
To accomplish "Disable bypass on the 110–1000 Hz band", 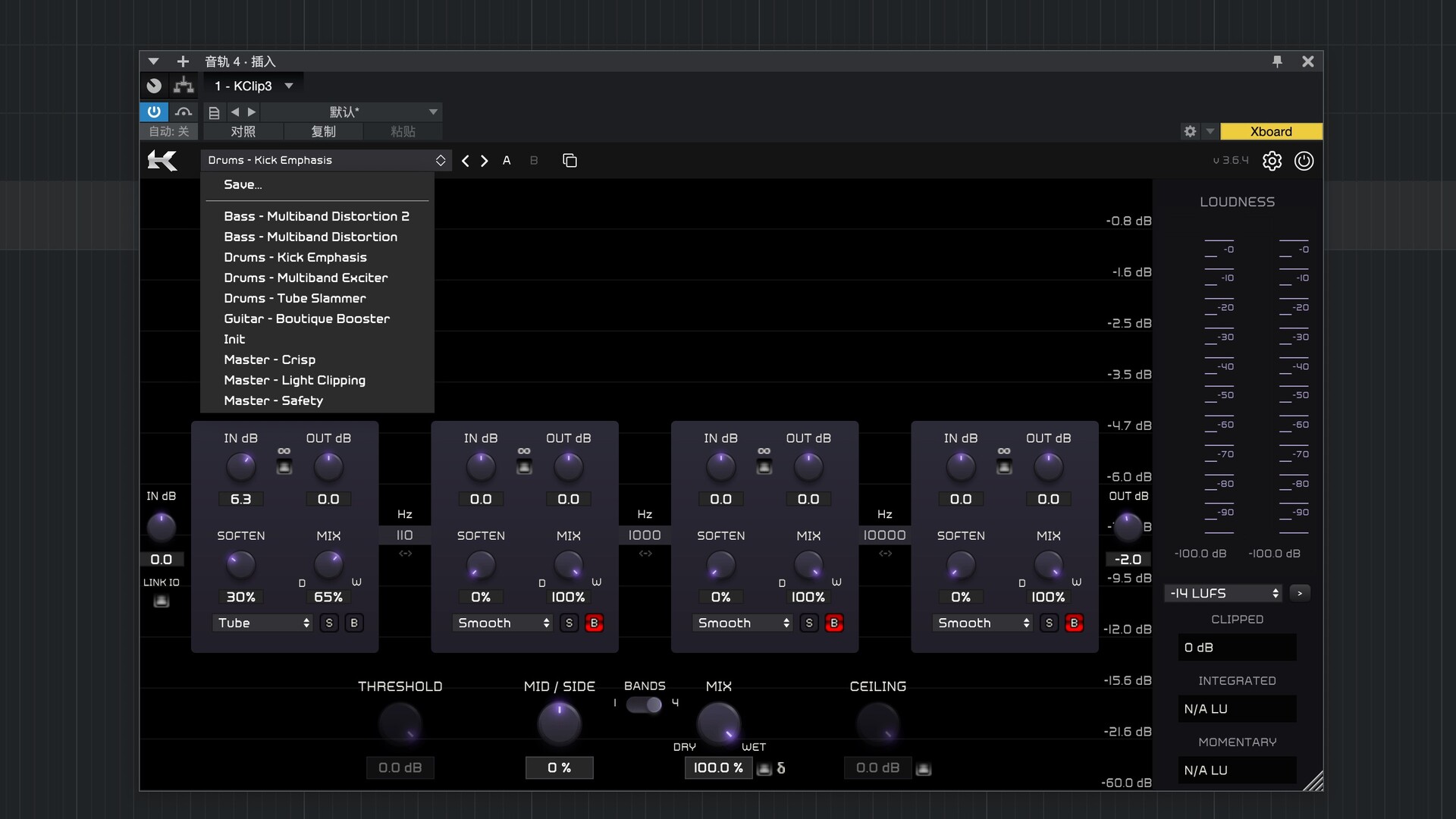I will pos(594,623).
